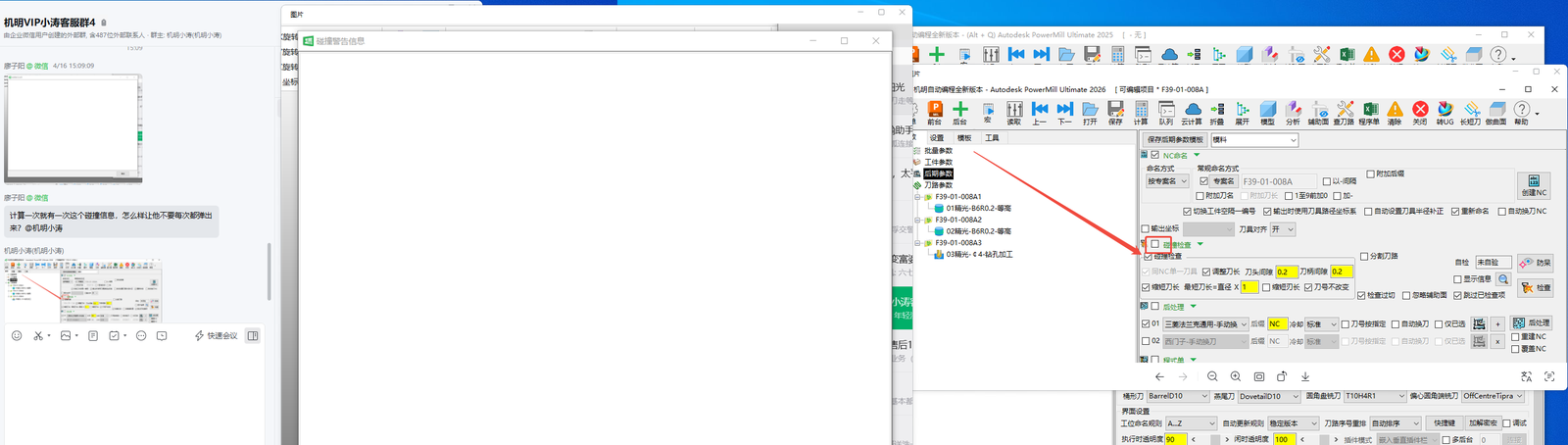Open the 三菱法兰克通用-手动换 postprocessor dropdown
Screen dimensions: 1568x445
pos(1205,323)
